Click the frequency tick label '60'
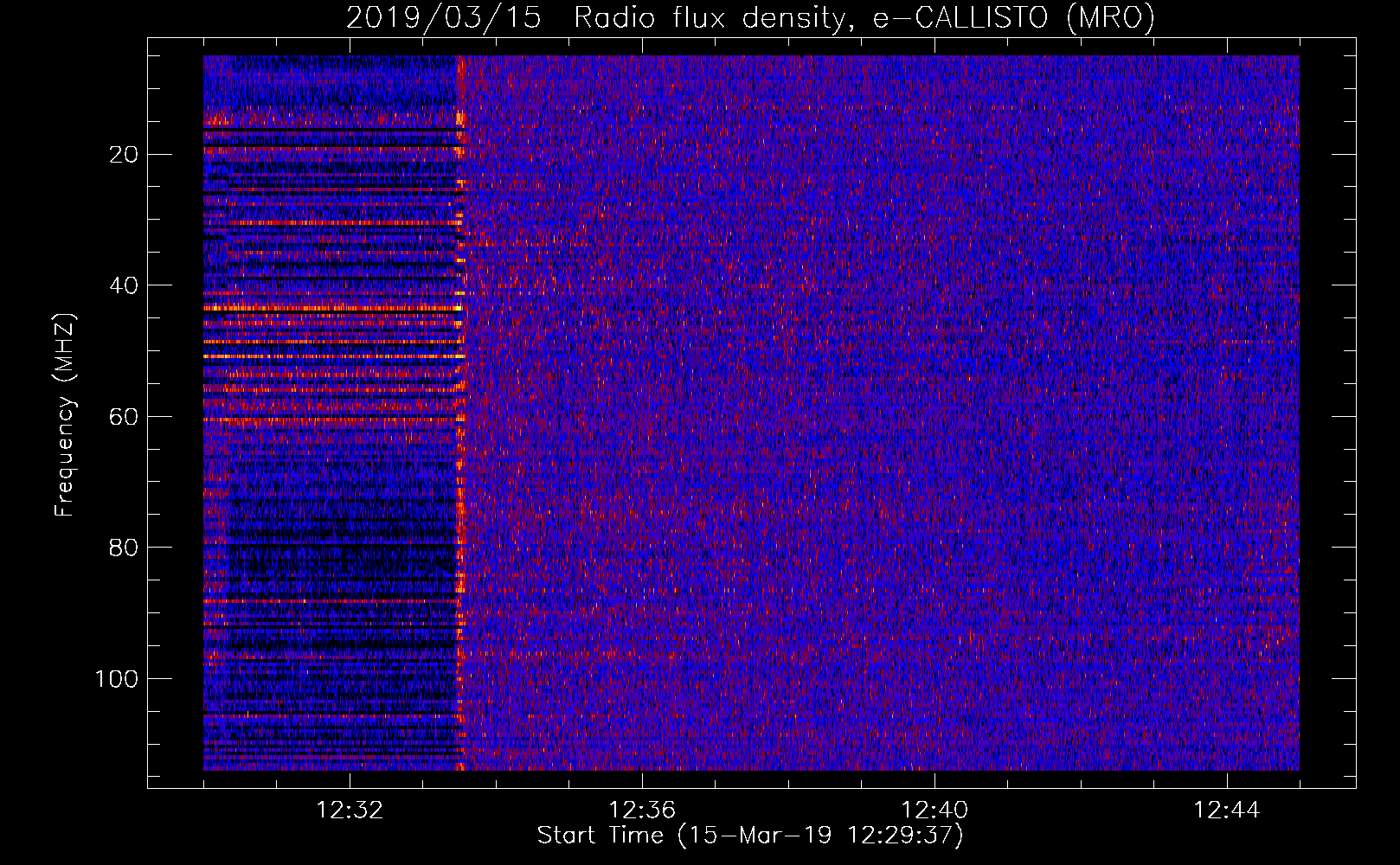Viewport: 1400px width, 865px height. 125,417
